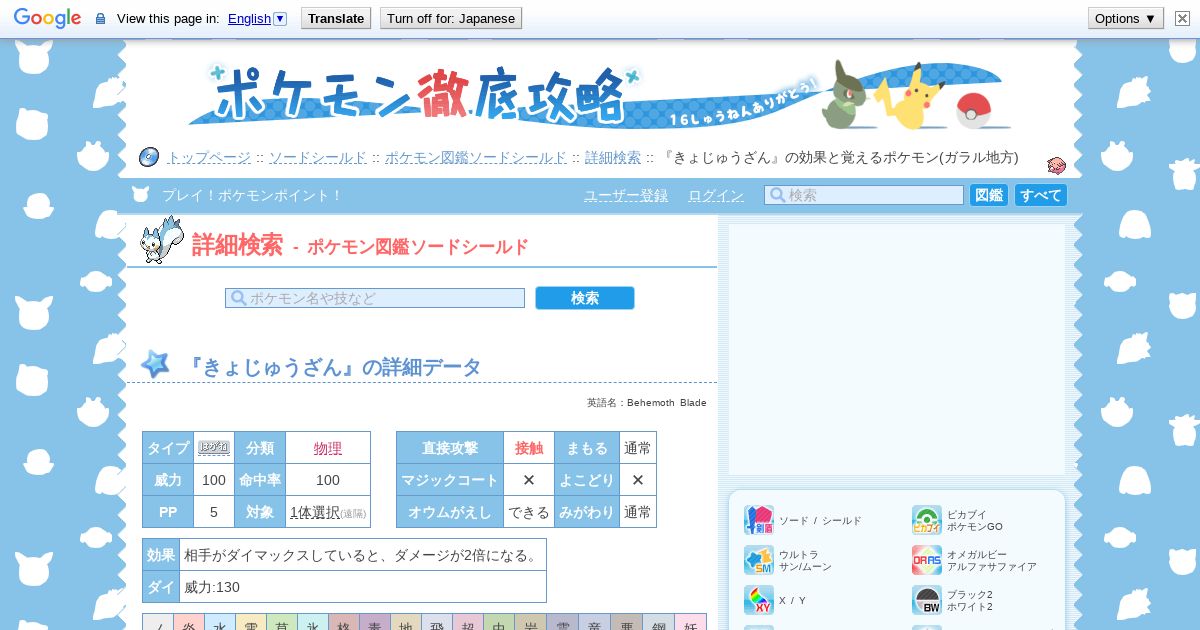Click the ピカブイ game icon
1200x630 pixels.
(x=927, y=520)
